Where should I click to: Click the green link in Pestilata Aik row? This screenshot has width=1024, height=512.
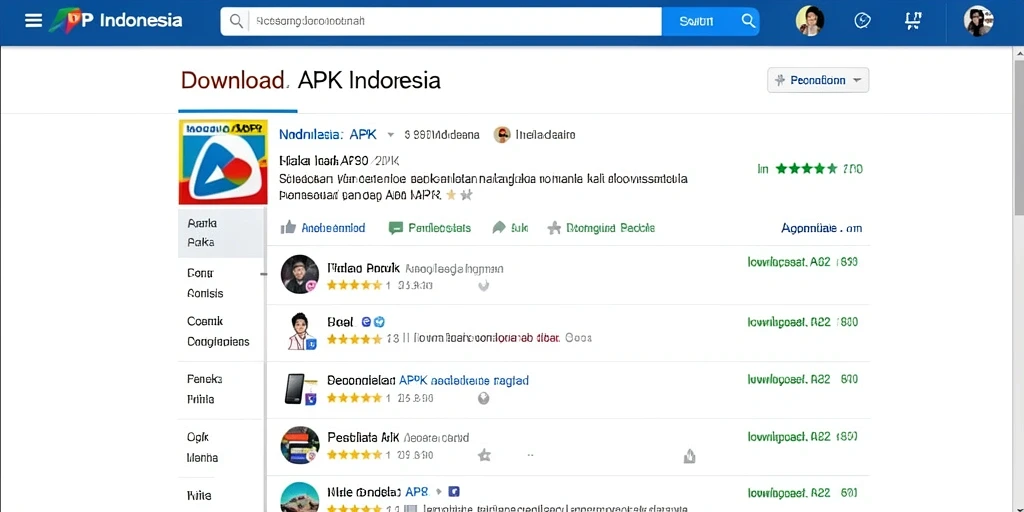[802, 436]
